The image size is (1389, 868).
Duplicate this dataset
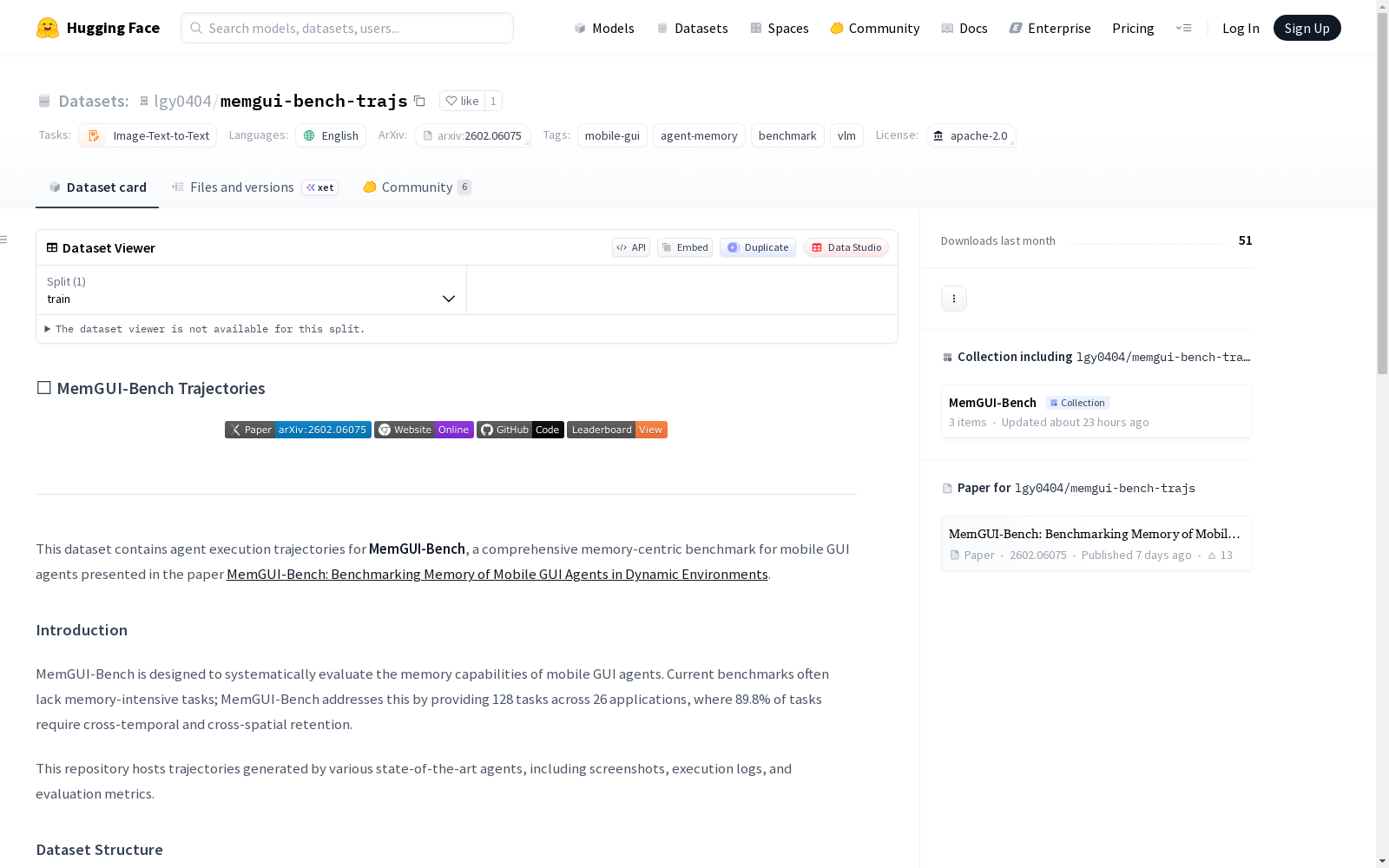758,247
